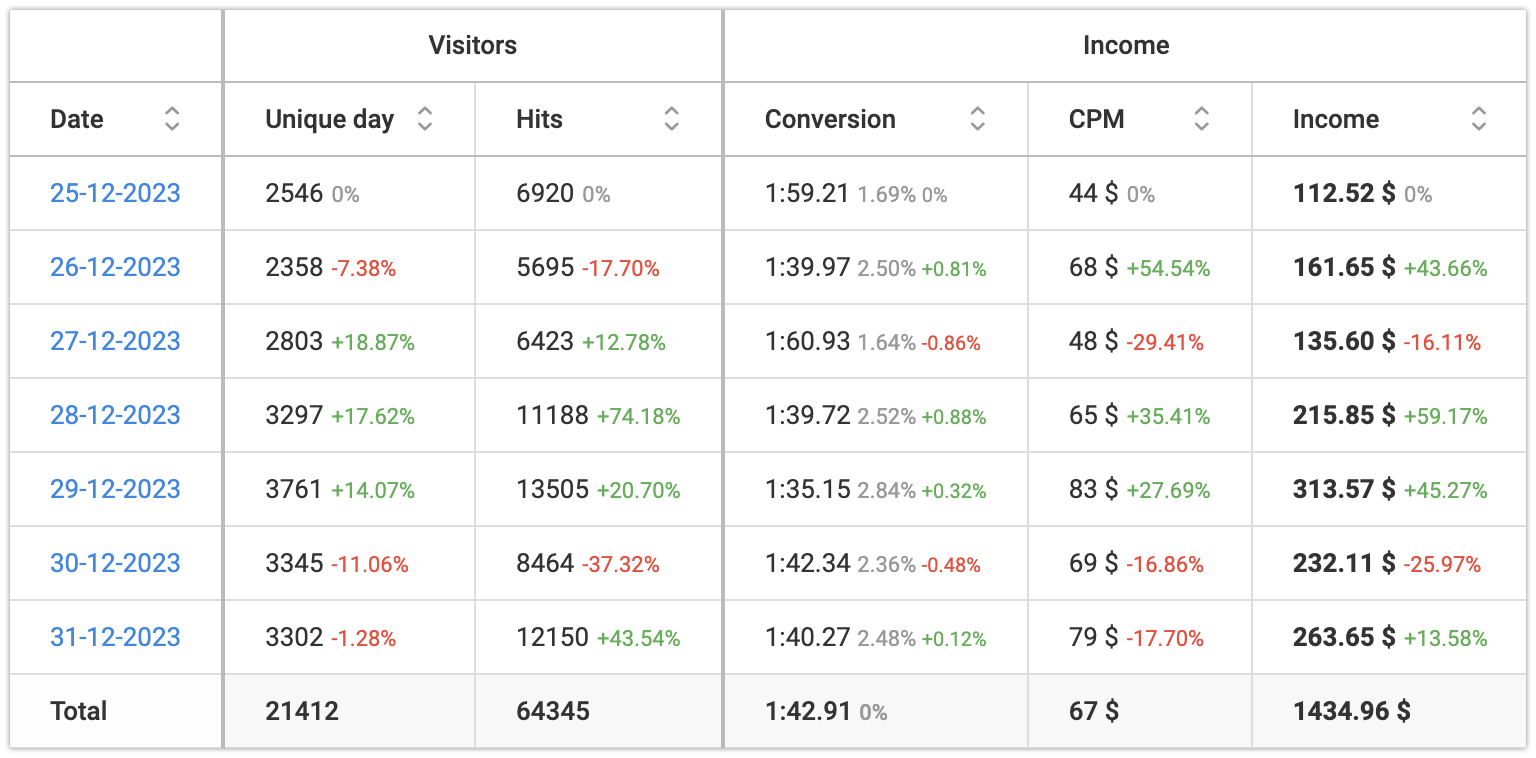
Task: Select conversion ratio 1:59.21
Action: 808,193
